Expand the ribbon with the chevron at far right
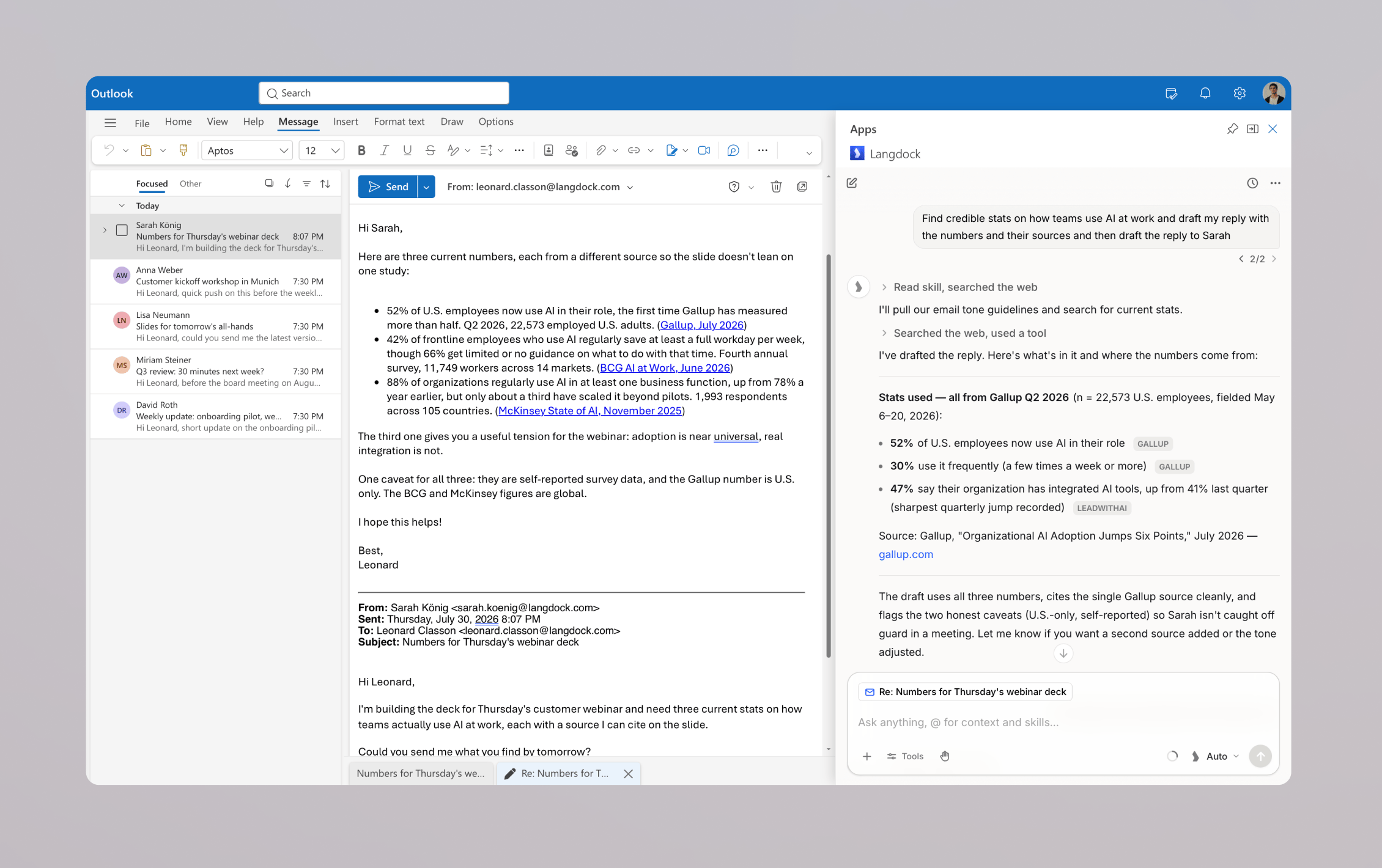The image size is (1382, 868). 808,152
